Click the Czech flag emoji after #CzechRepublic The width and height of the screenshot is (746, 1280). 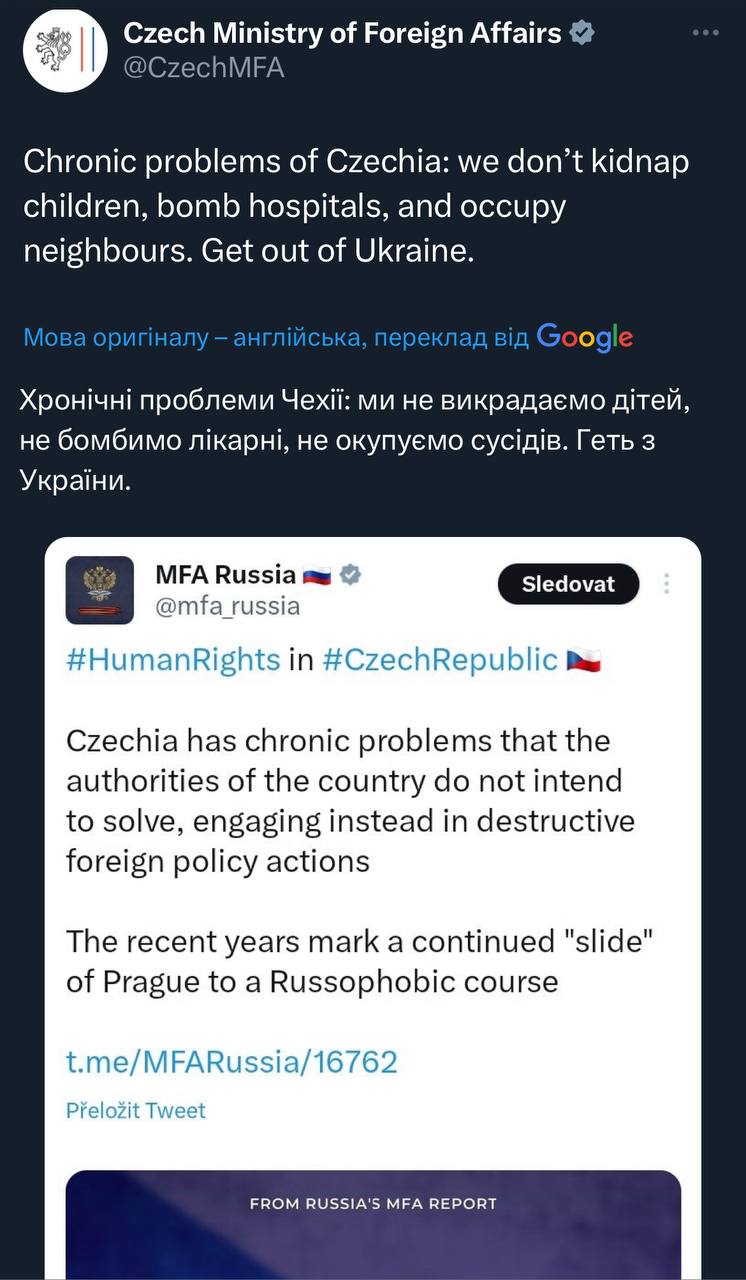point(583,661)
